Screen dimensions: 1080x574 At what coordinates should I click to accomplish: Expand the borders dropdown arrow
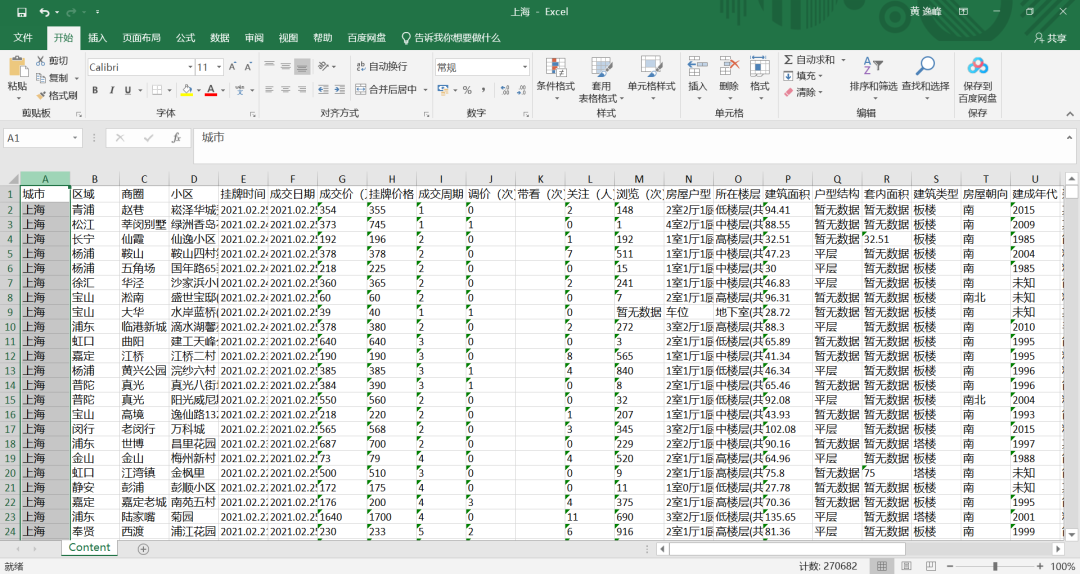(169, 90)
